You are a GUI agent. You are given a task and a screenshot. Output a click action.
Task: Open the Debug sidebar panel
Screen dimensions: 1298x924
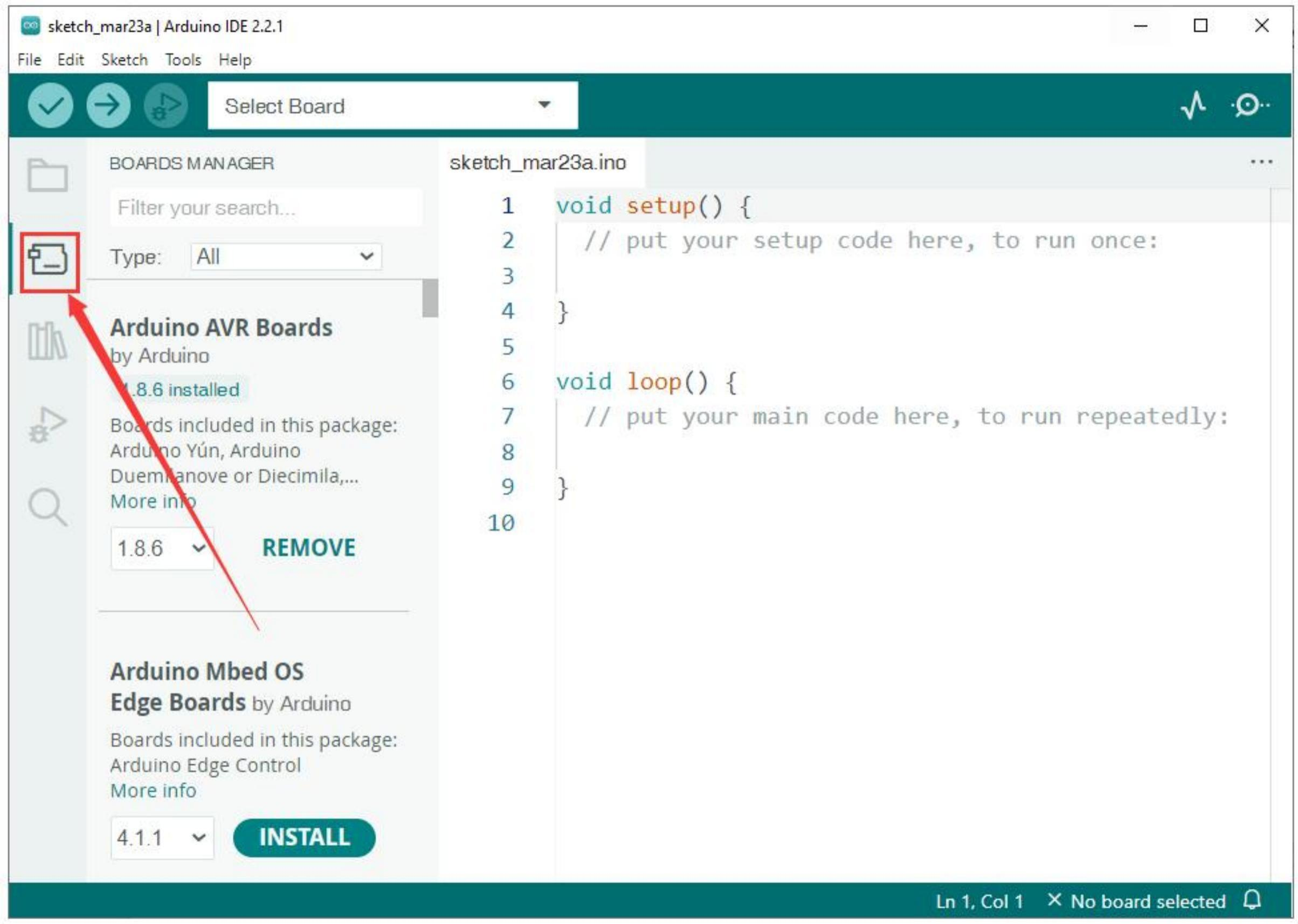coord(48,425)
